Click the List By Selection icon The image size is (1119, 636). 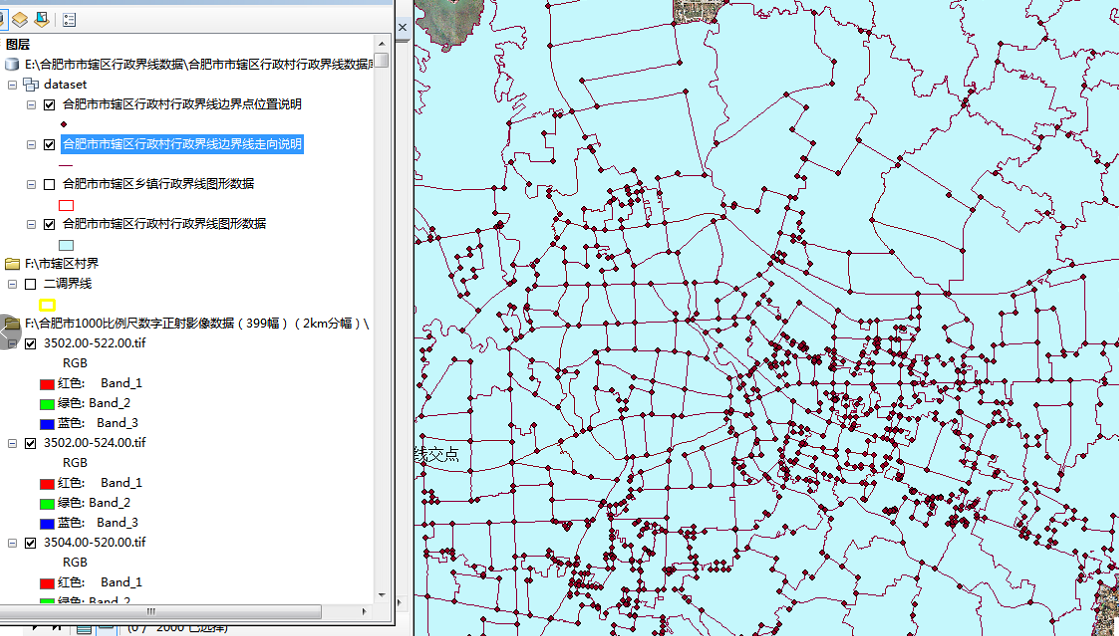coord(42,19)
